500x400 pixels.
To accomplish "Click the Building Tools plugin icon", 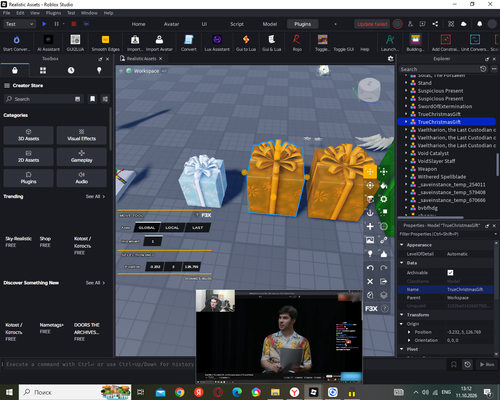I will 415,43.
